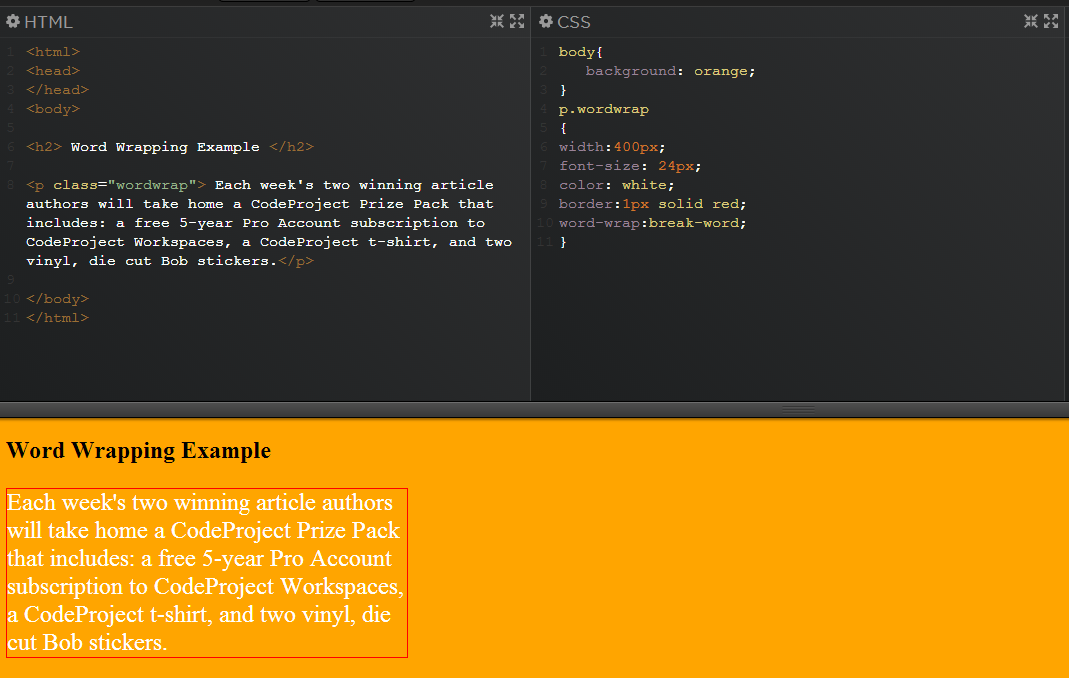Click the 'includes: a free 5-year' code line
This screenshot has height=678, width=1069.
(x=256, y=223)
